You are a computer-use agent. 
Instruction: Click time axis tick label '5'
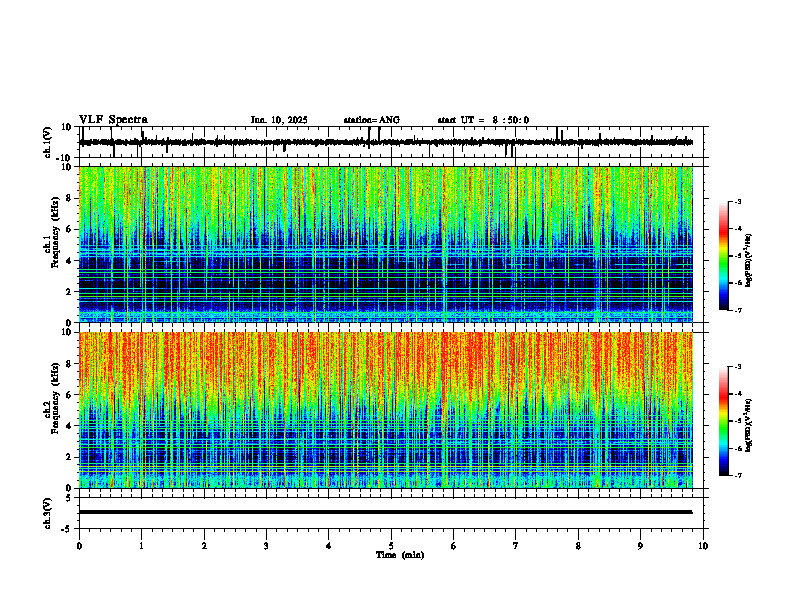coord(391,546)
